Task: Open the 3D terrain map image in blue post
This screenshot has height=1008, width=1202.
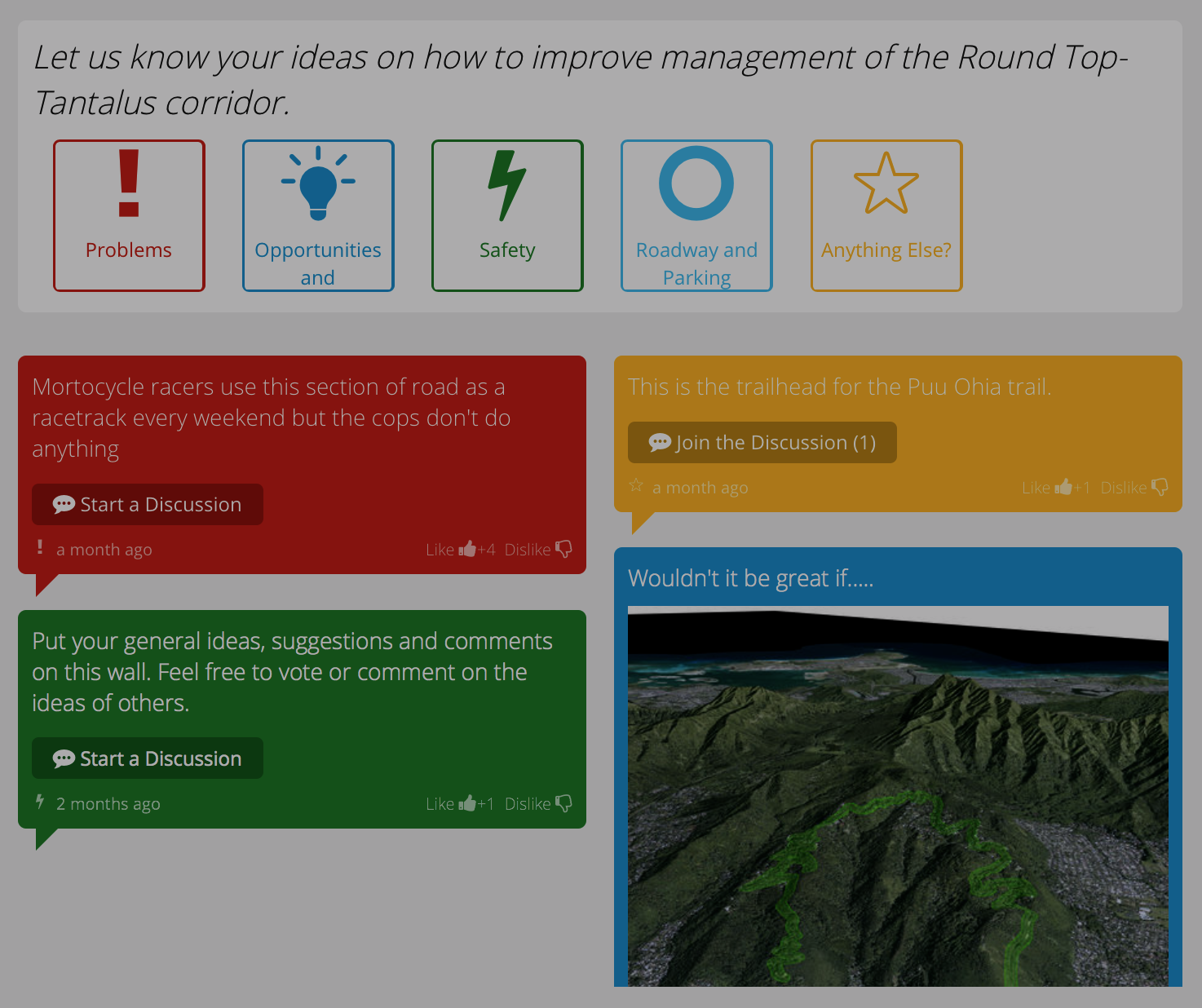Action: [x=898, y=796]
